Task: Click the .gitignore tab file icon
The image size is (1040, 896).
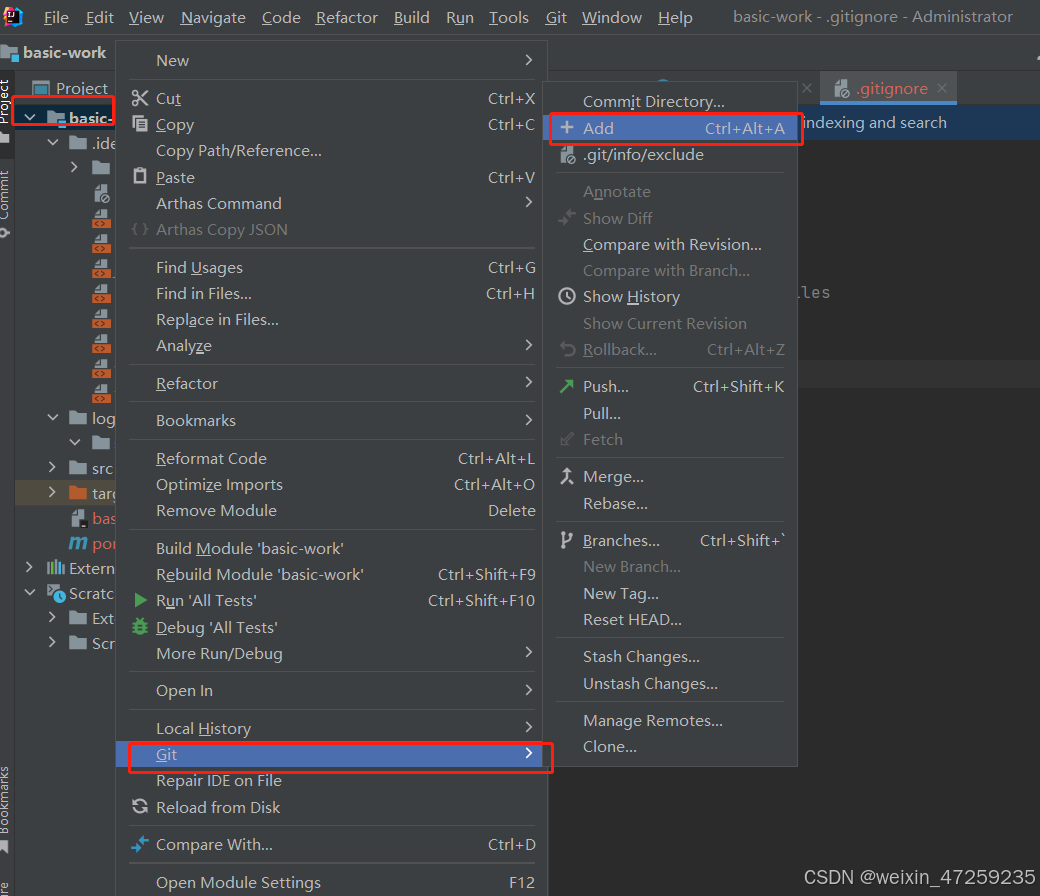Action: (x=842, y=89)
